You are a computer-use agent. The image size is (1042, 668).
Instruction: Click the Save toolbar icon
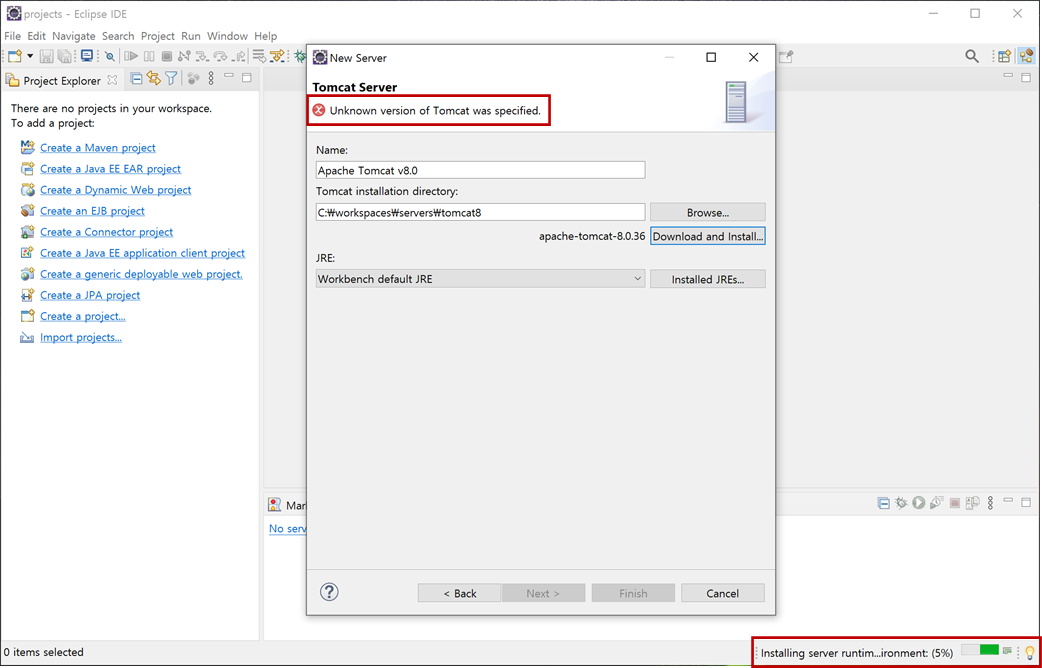point(47,56)
